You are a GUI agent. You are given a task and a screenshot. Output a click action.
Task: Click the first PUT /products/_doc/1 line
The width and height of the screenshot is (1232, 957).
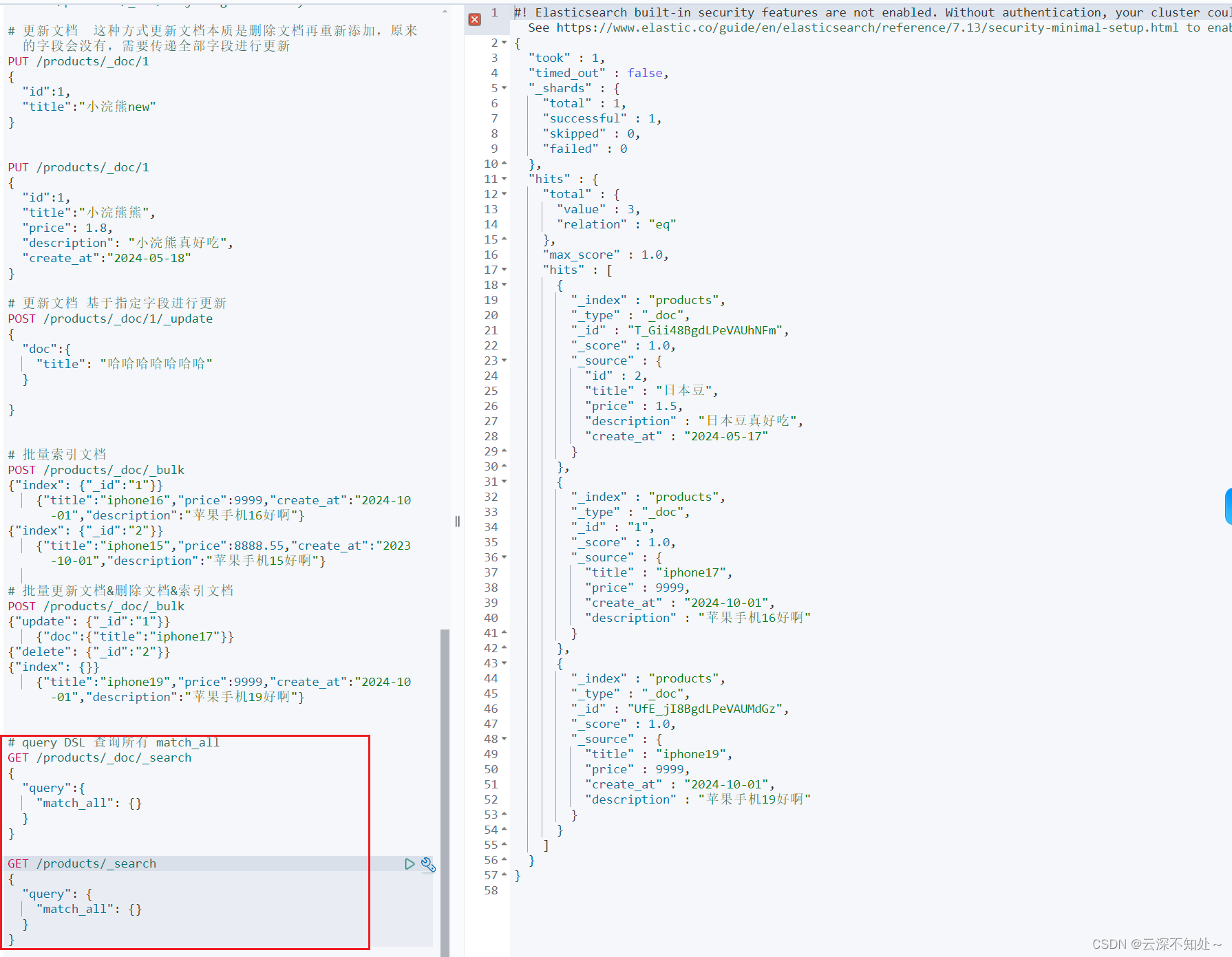(x=78, y=61)
